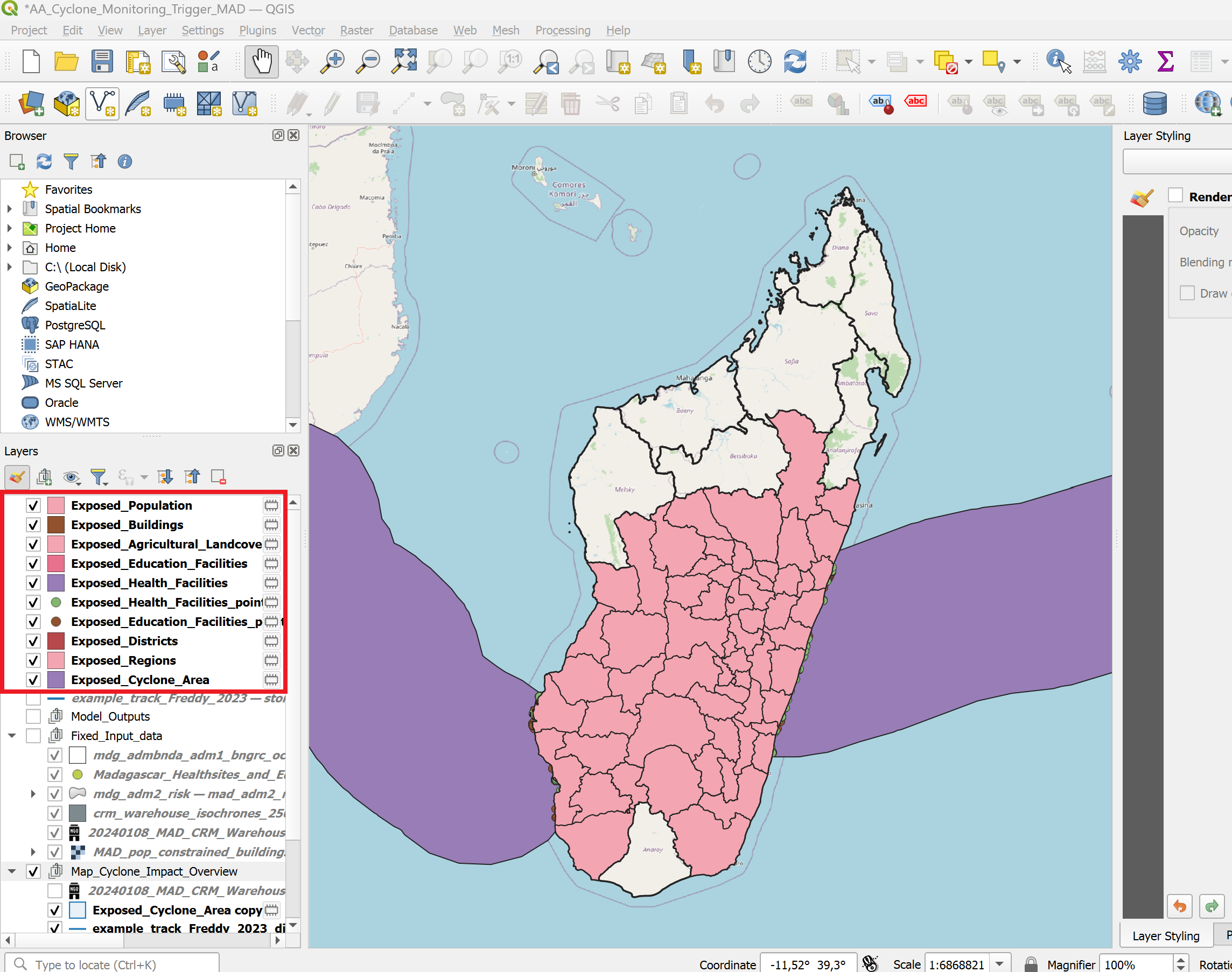The image size is (1232, 972).
Task: Click the Type to locate search field
Action: click(x=112, y=964)
